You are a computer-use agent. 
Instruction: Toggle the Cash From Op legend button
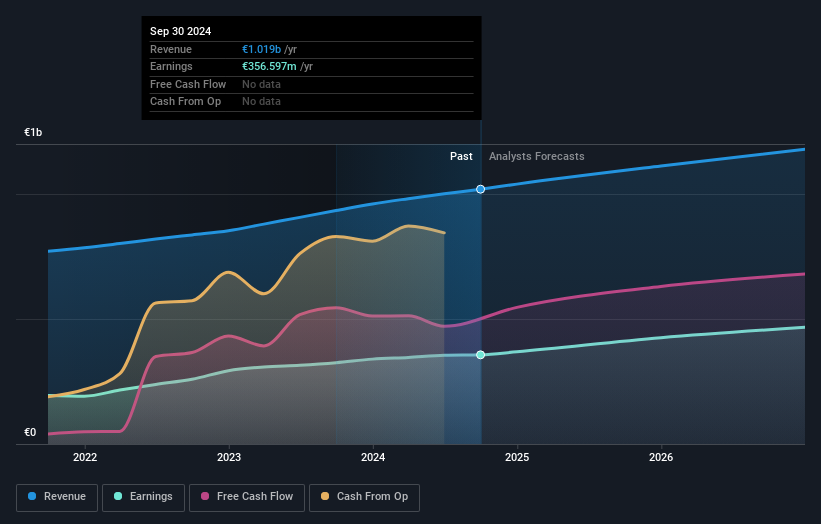pos(364,497)
